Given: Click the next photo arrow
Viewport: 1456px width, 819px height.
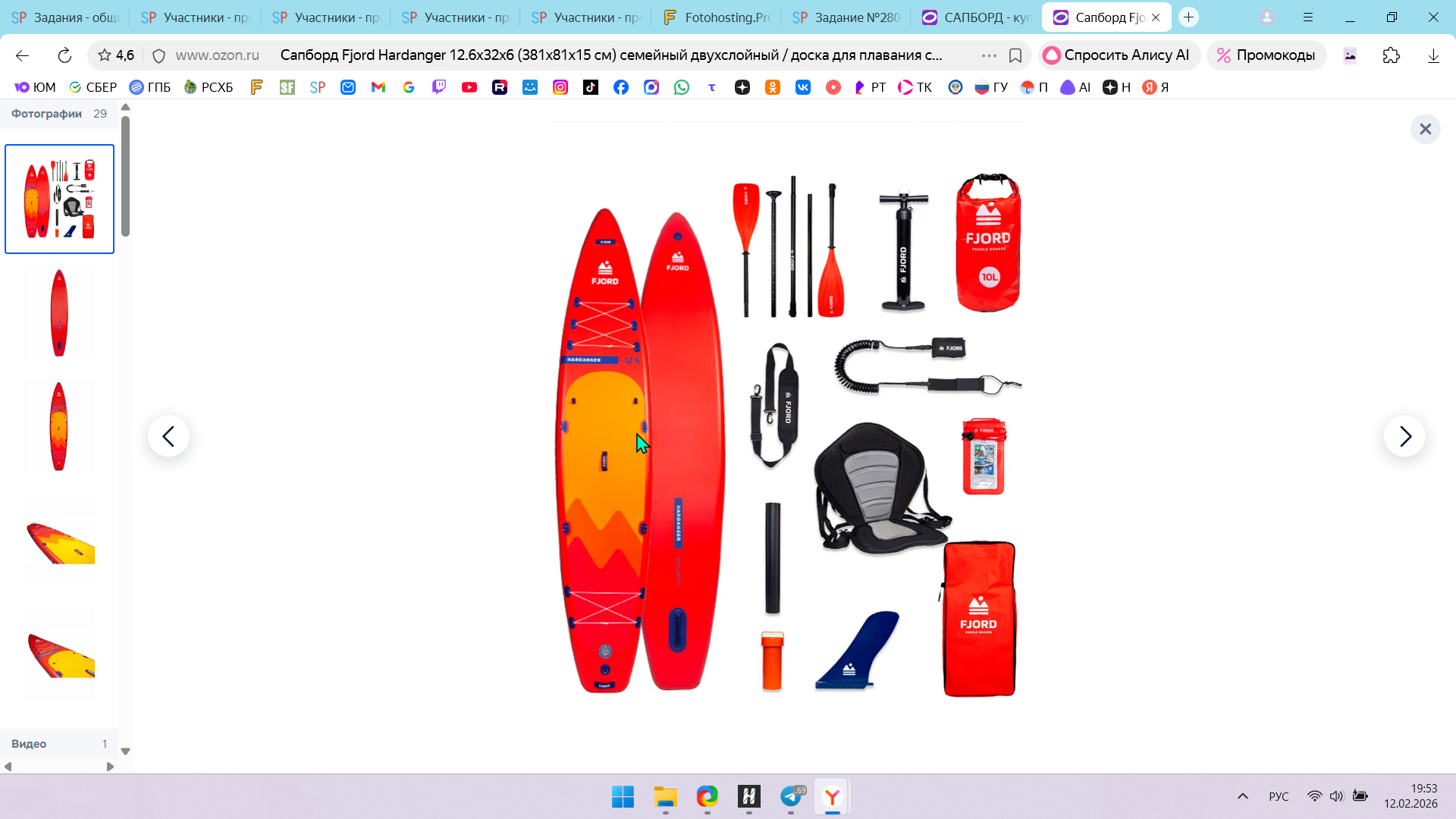Looking at the screenshot, I should click(x=1404, y=436).
